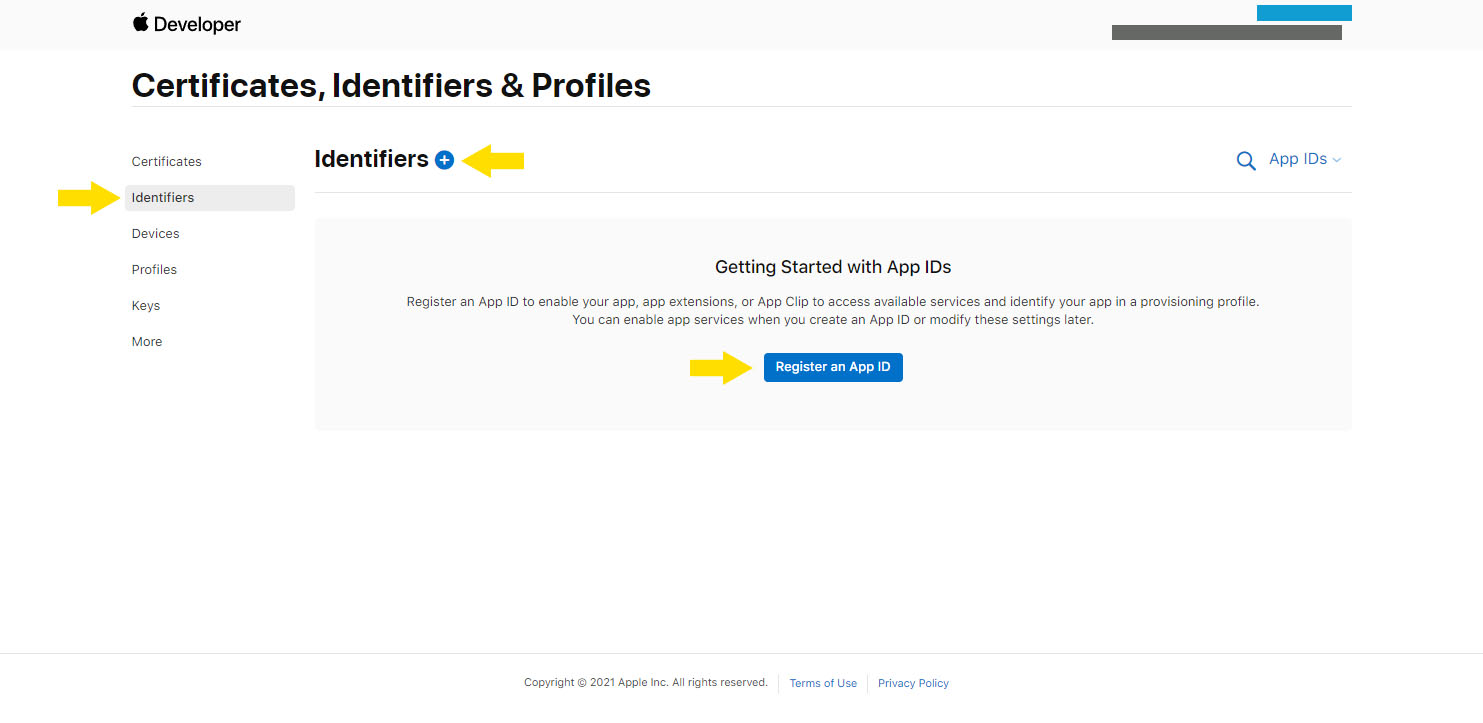
Task: Open search with the magnifier icon
Action: point(1246,161)
